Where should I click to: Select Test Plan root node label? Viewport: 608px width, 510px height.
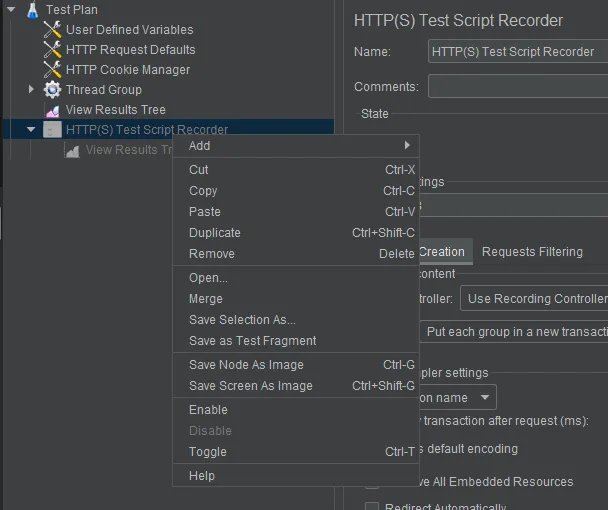point(72,10)
